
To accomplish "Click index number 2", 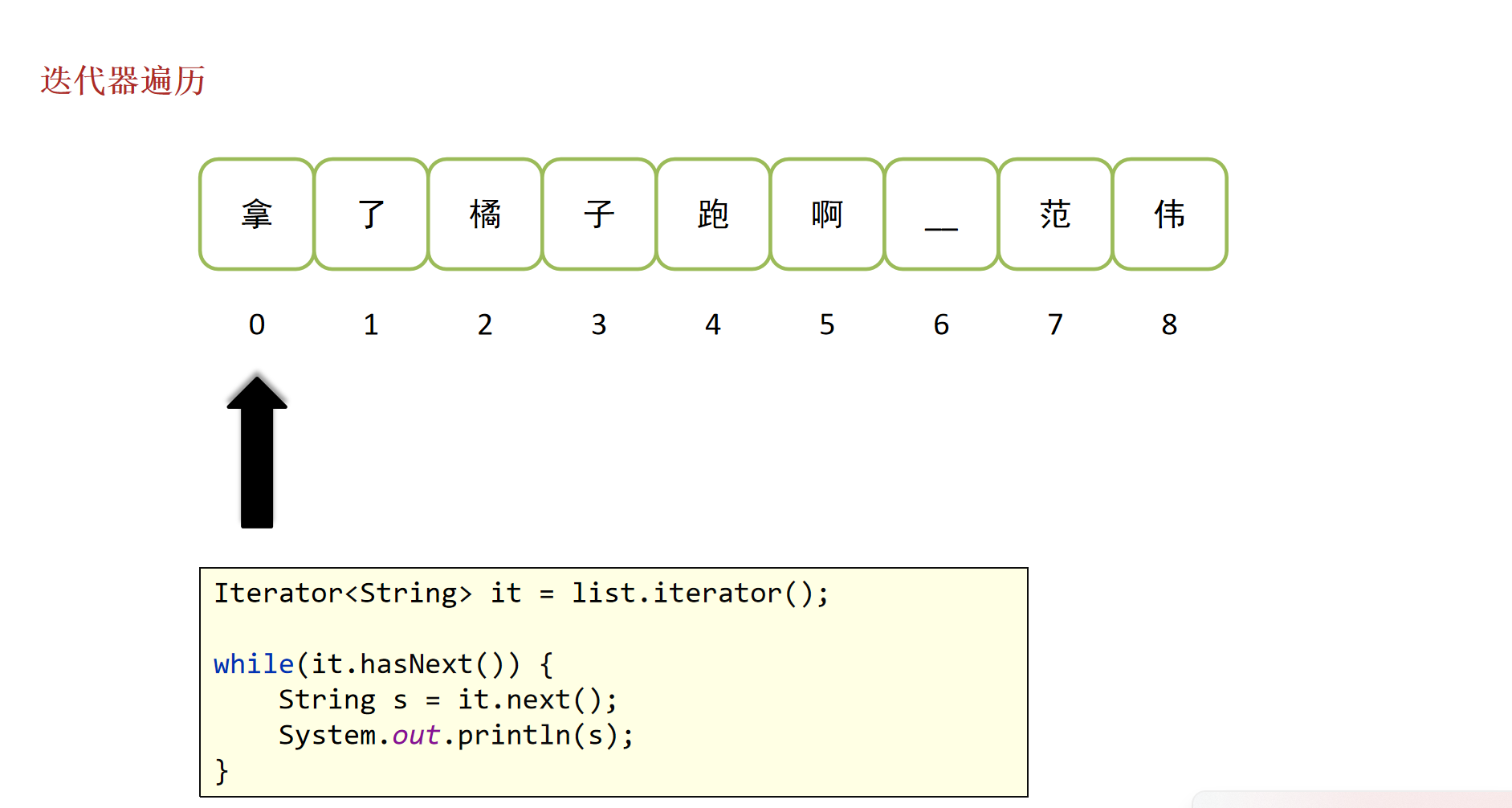I will pos(485,324).
